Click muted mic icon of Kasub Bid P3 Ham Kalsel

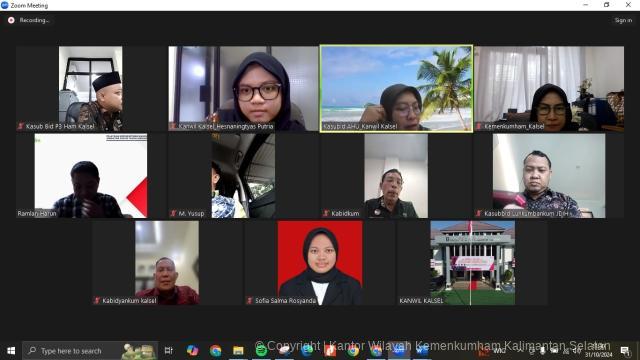point(20,126)
